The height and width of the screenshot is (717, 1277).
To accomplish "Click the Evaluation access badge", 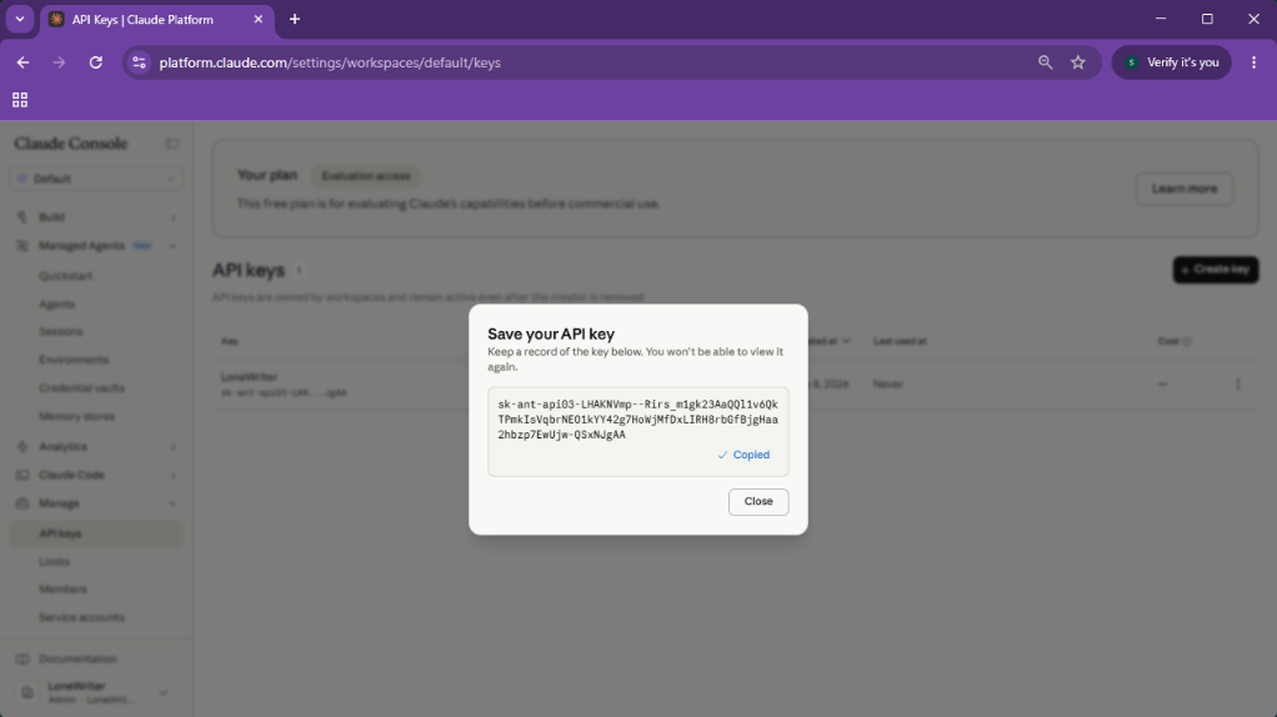I will (366, 176).
